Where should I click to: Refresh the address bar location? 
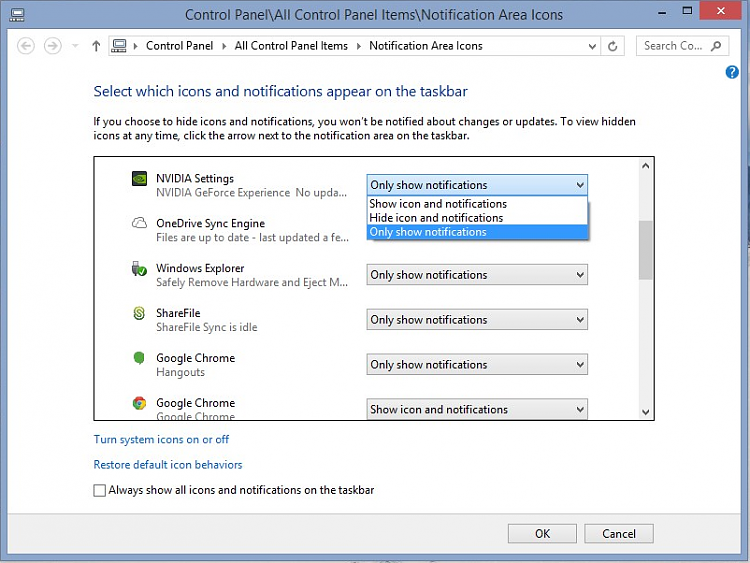[612, 46]
